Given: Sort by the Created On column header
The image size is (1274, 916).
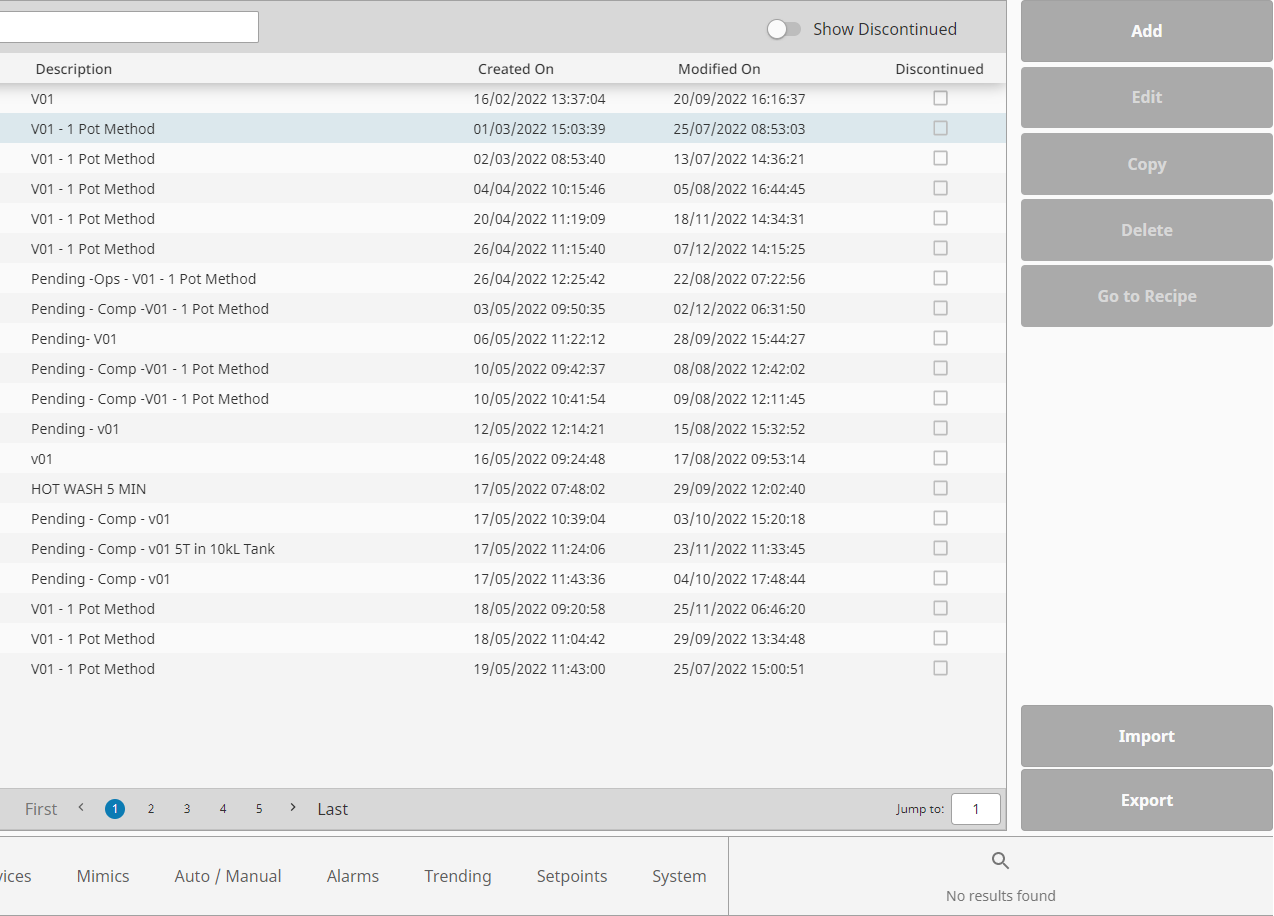Looking at the screenshot, I should (516, 69).
